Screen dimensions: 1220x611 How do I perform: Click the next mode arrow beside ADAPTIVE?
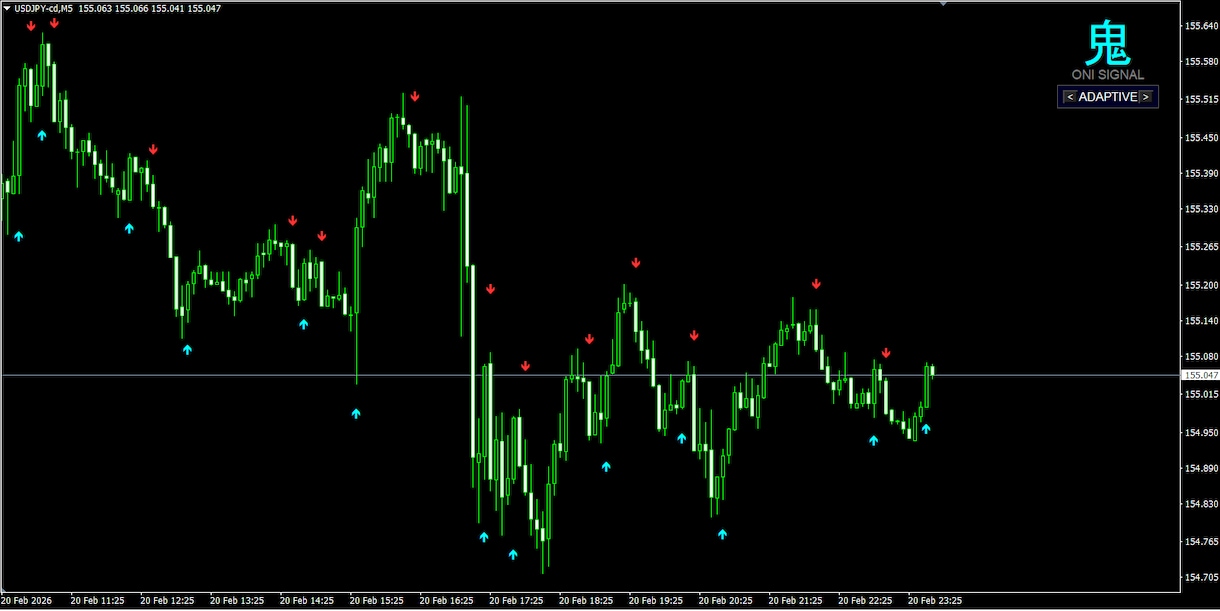pos(1146,97)
